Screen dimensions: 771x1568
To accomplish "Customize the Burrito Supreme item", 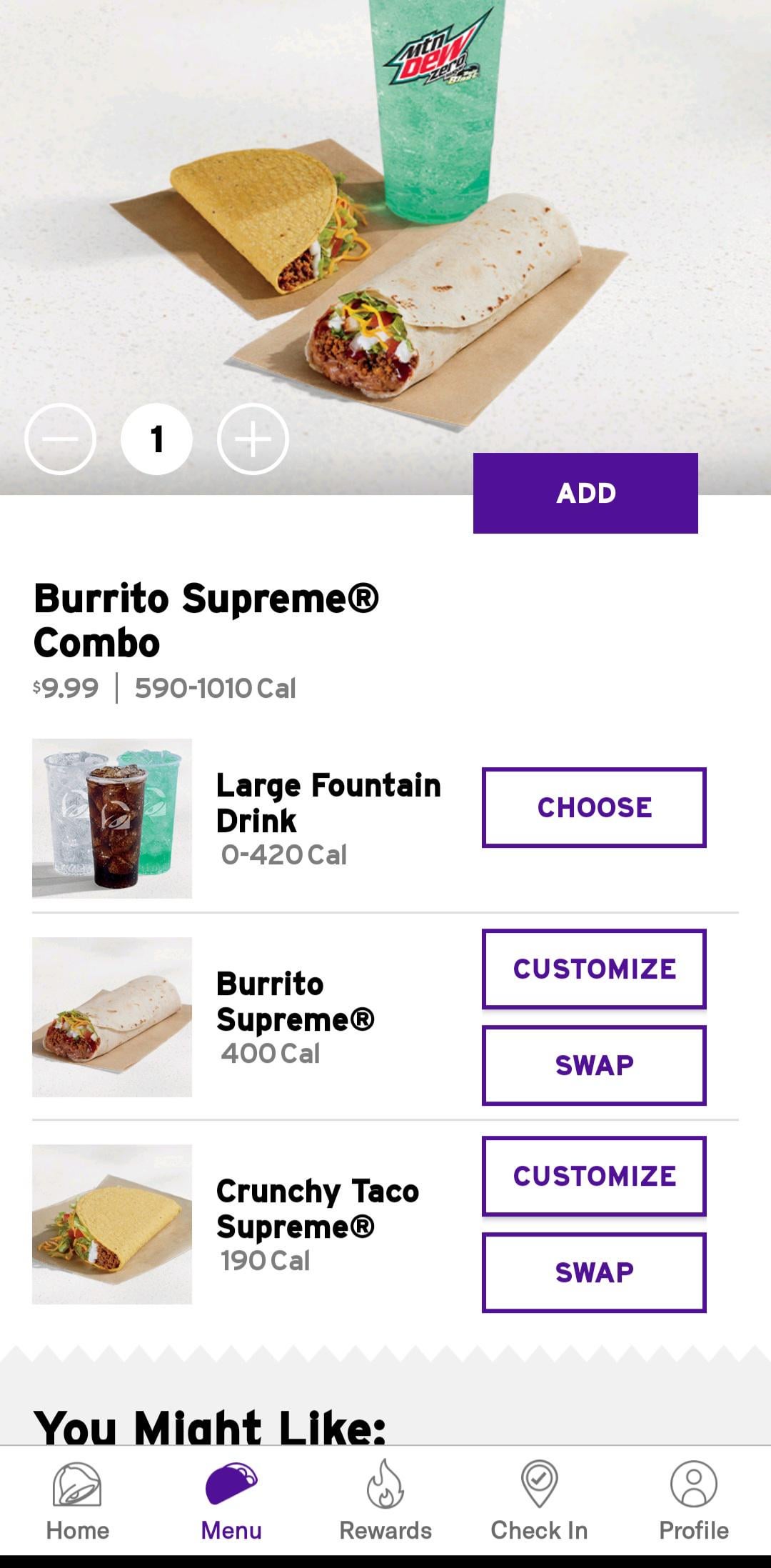I will pos(594,969).
